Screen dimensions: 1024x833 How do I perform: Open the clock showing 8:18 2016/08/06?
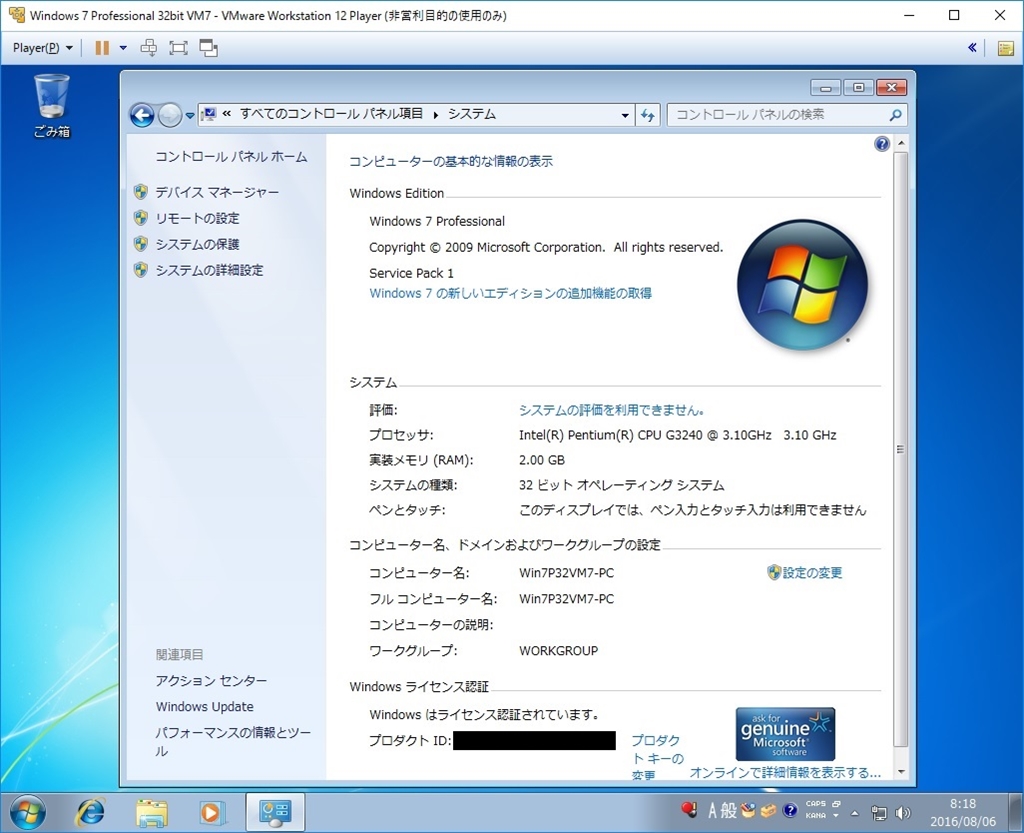pos(963,813)
